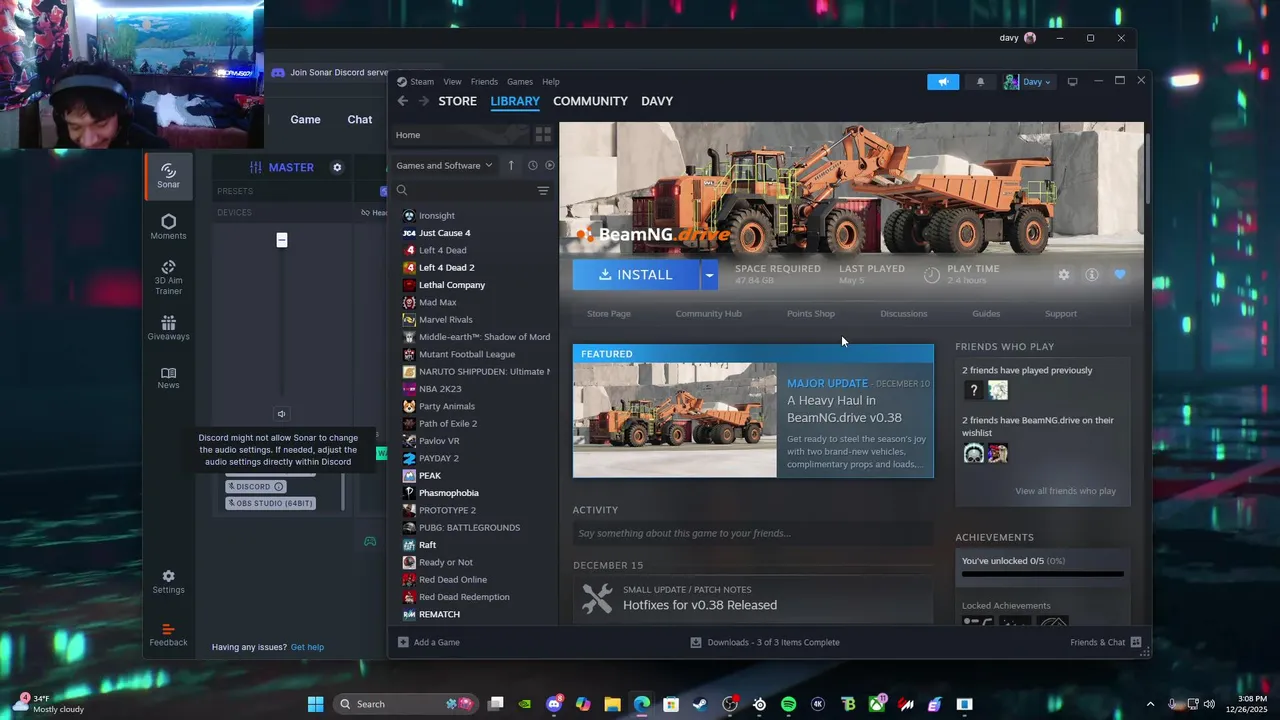Open Hotfixes for v0.38 Released news
Image resolution: width=1280 pixels, height=720 pixels.
click(x=700, y=605)
